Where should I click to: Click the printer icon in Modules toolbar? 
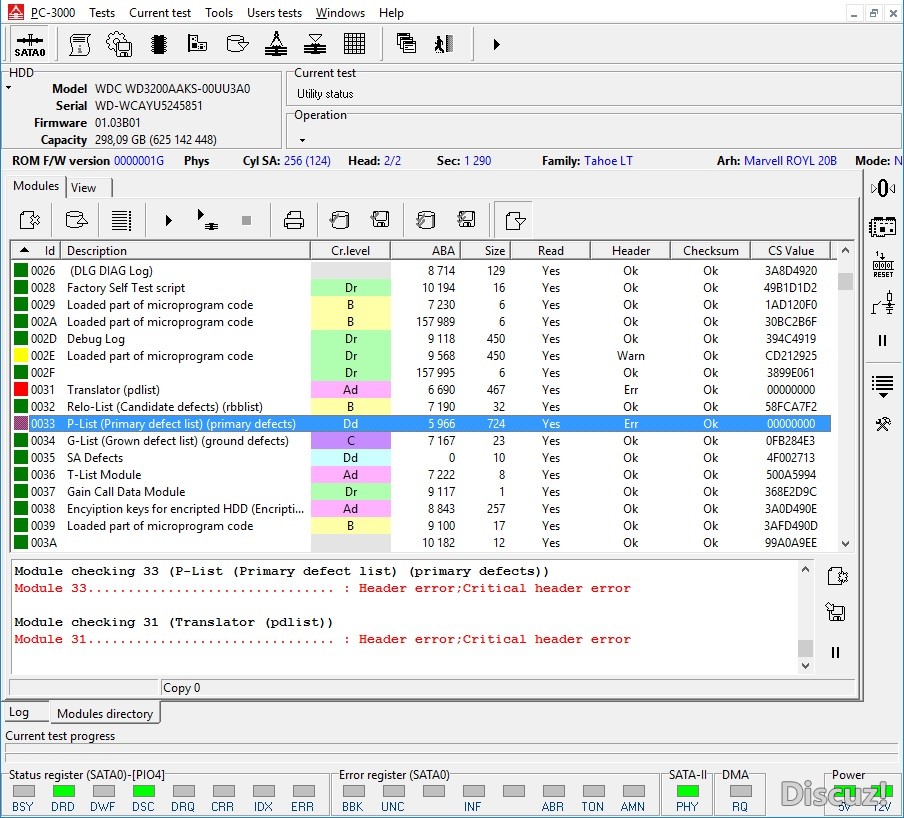pos(294,220)
